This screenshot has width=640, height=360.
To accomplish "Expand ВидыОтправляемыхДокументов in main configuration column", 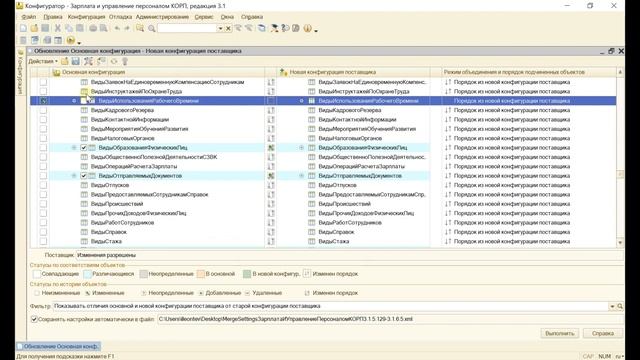I will click(74, 176).
